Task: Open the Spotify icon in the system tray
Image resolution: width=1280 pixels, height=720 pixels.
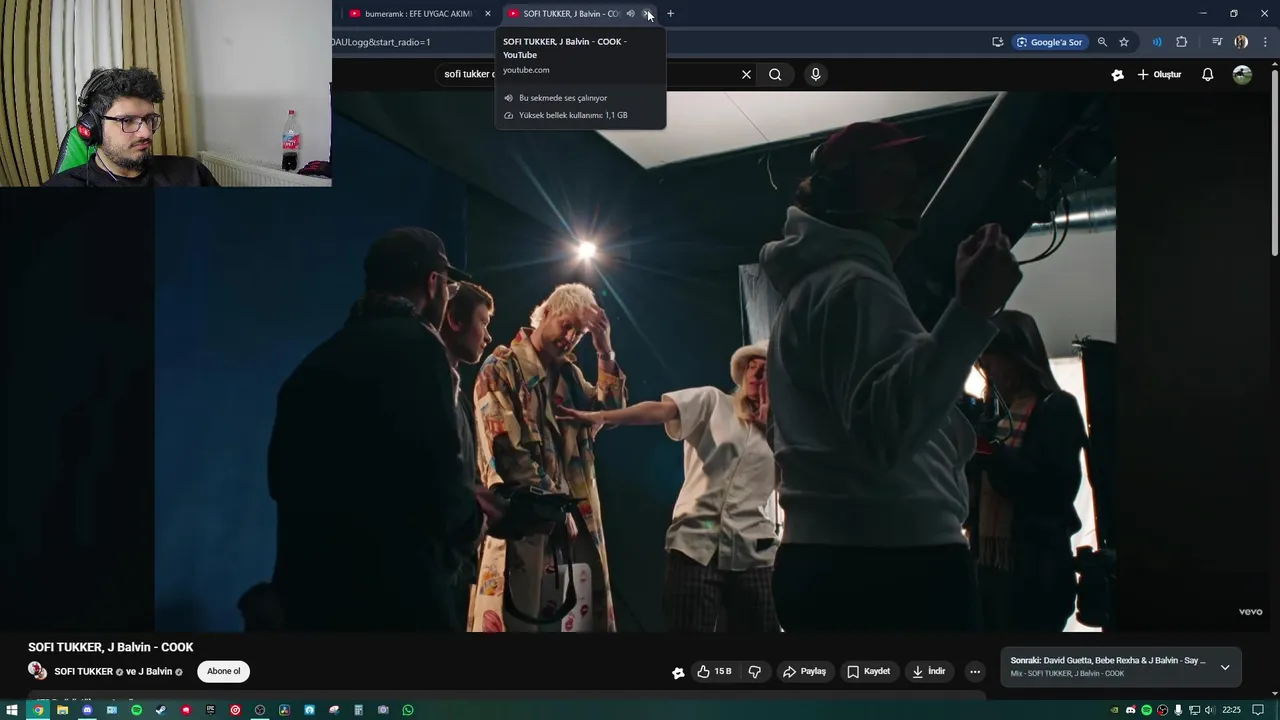Action: click(x=1147, y=710)
